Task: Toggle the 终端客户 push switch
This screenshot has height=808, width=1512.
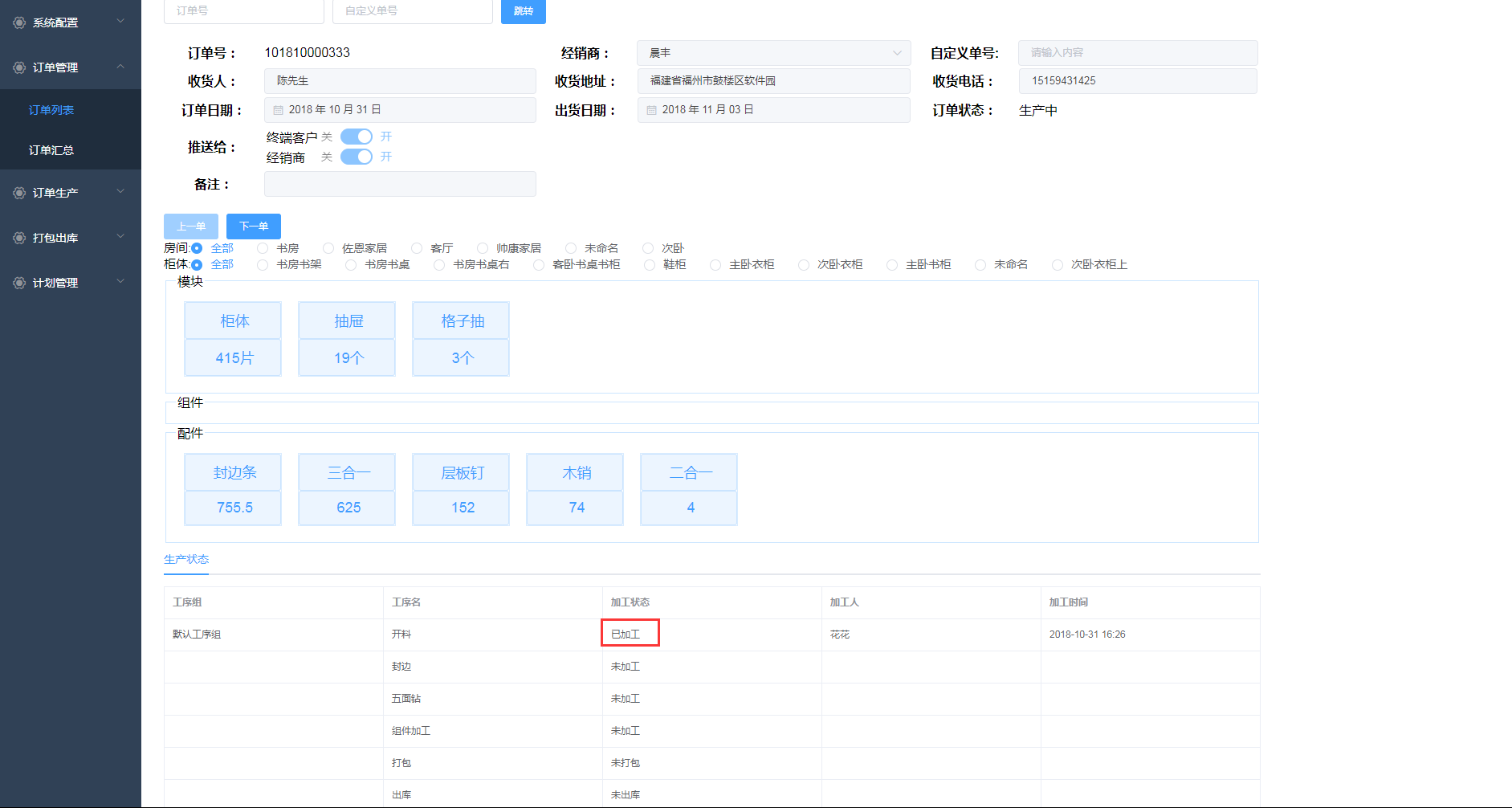Action: pyautogui.click(x=357, y=137)
